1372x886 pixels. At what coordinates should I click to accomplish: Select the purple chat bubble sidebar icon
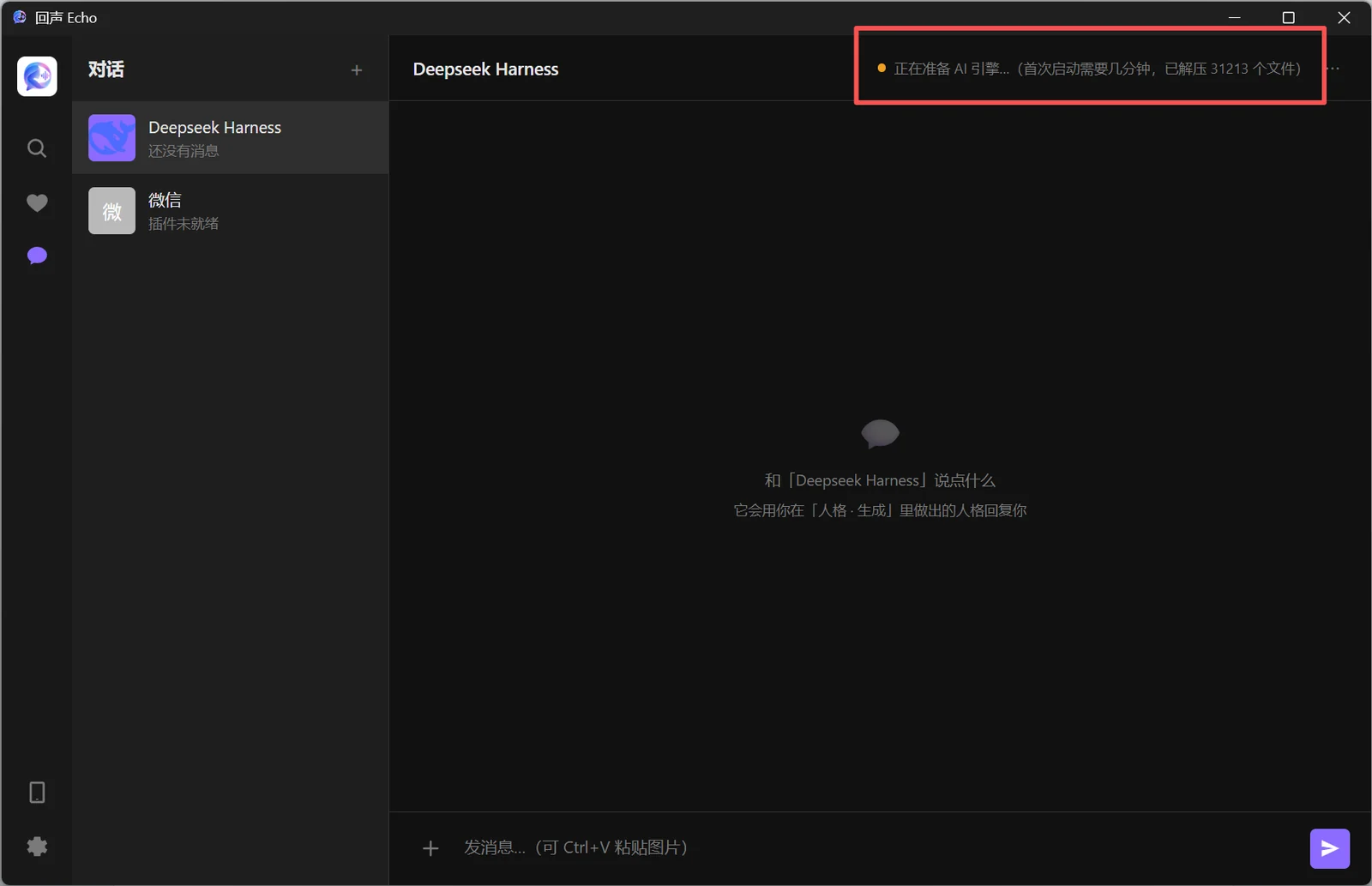click(37, 256)
